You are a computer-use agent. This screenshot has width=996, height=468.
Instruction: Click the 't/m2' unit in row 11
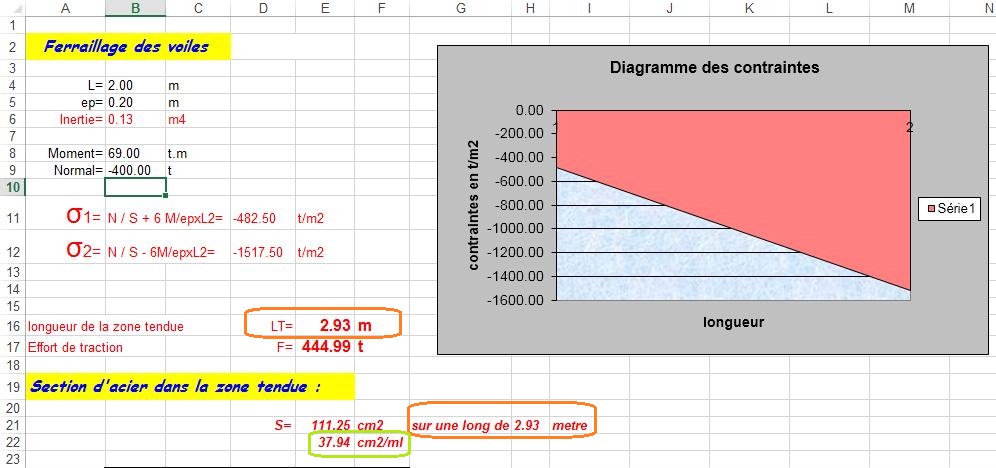tap(310, 218)
